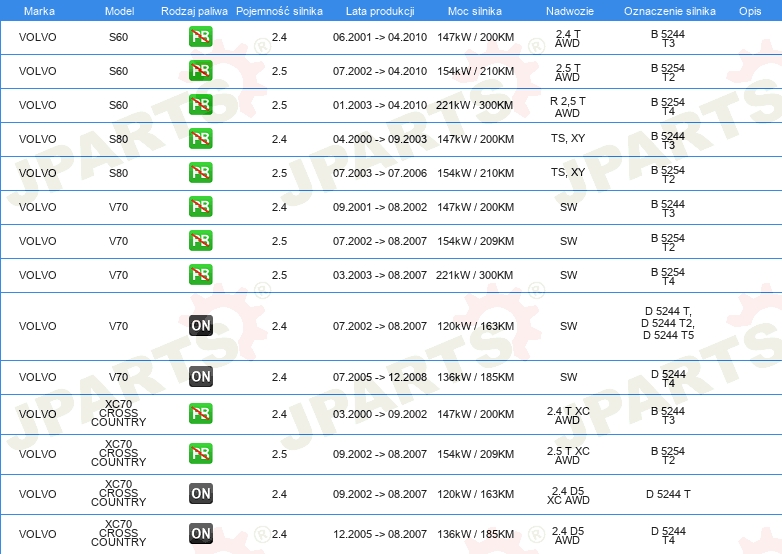
Task: Click '136kW / 185KM' in 12.2005 -> 08.2007 row
Action: point(475,534)
